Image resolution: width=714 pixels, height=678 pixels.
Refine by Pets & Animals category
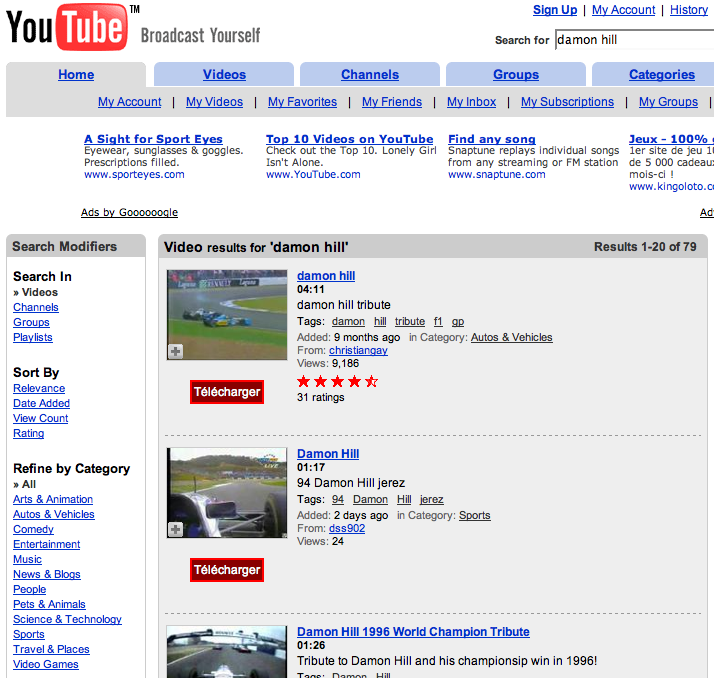[49, 605]
